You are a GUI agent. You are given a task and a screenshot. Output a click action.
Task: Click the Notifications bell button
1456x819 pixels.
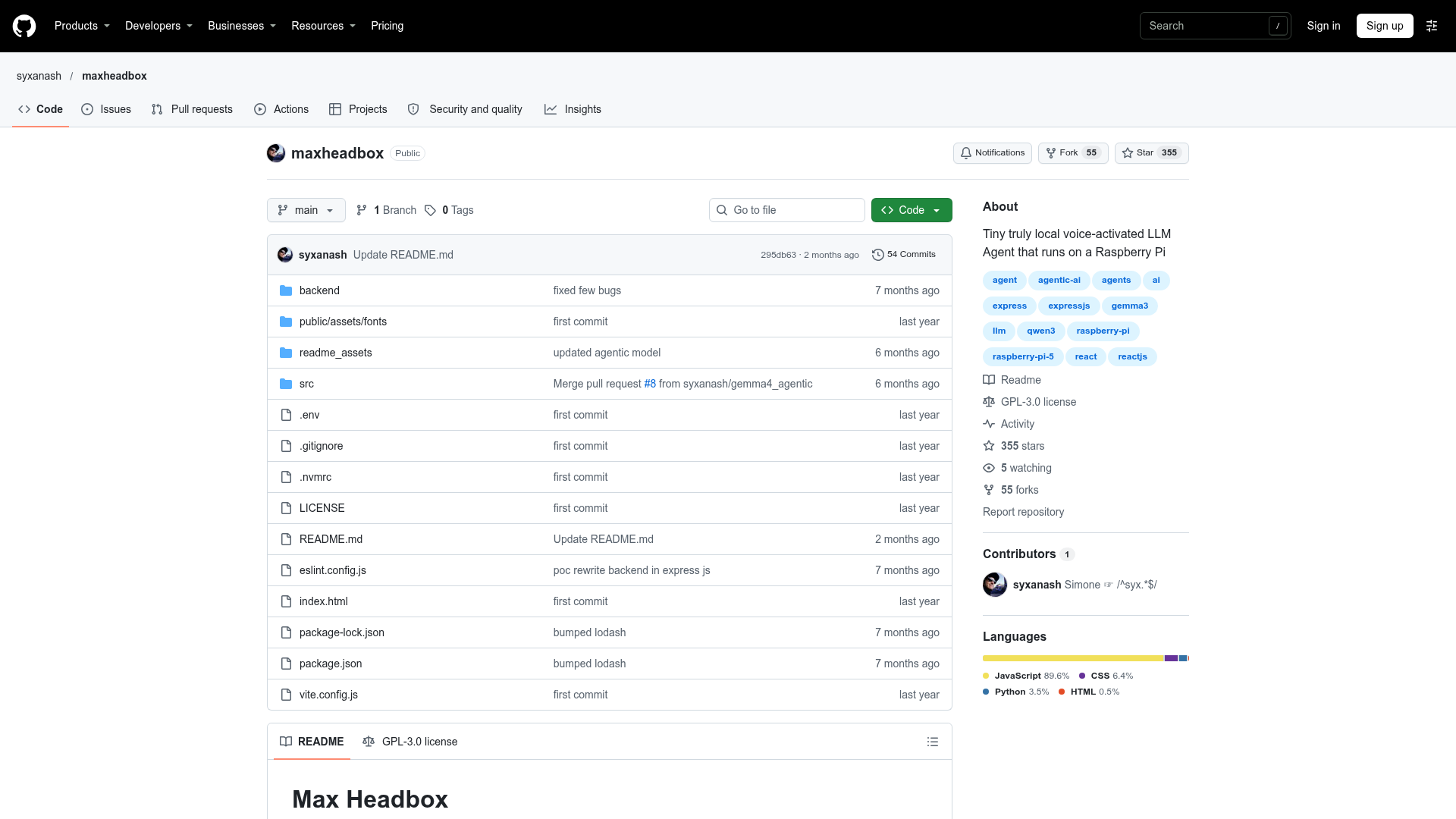pyautogui.click(x=992, y=153)
